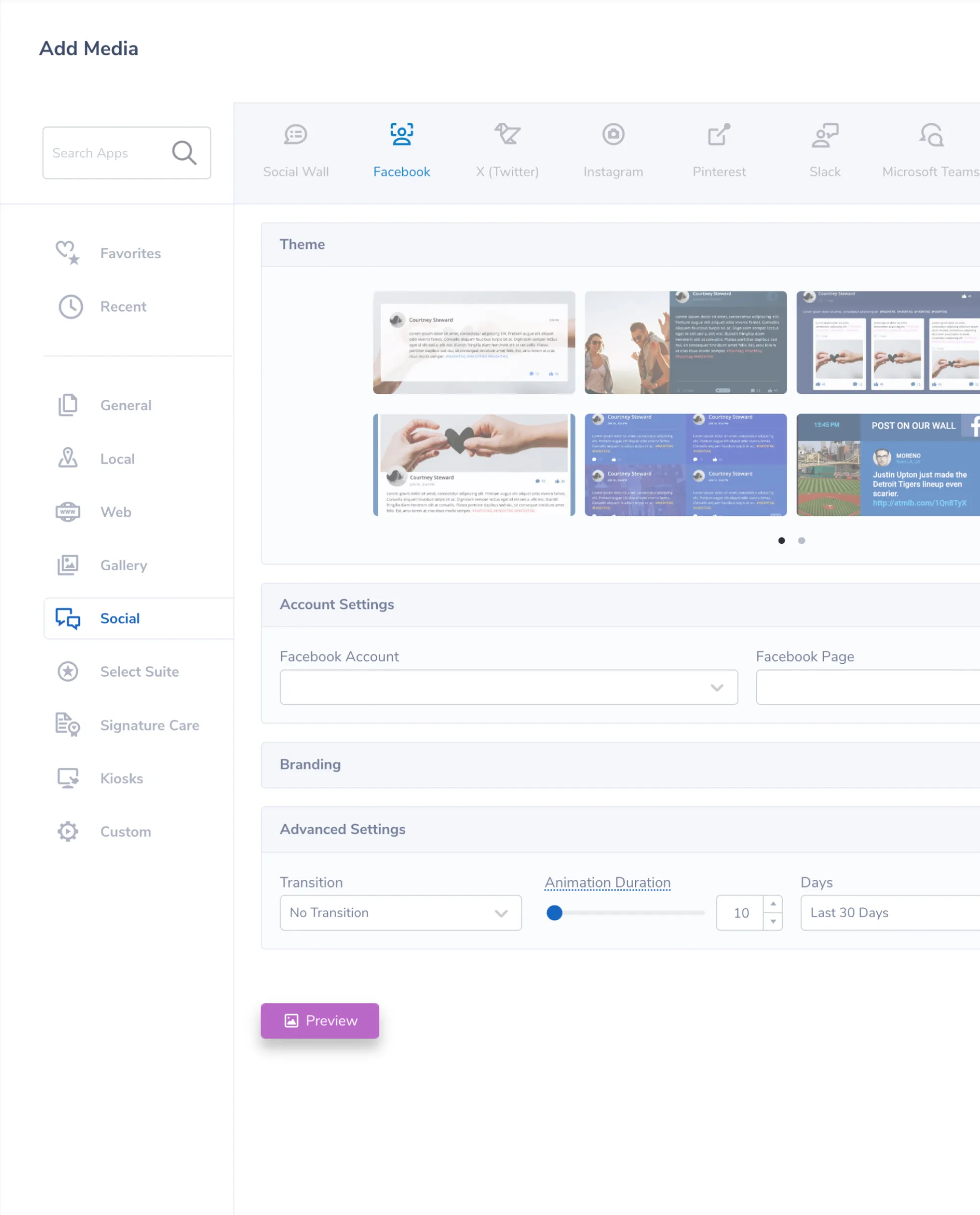Click the Gallery images icon
The image size is (980, 1215).
coord(68,565)
